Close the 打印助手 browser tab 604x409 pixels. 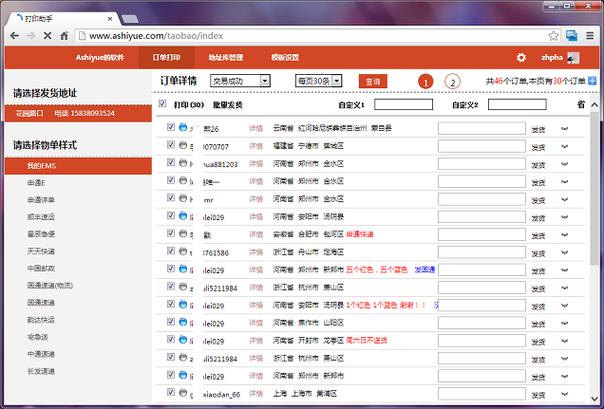click(110, 18)
